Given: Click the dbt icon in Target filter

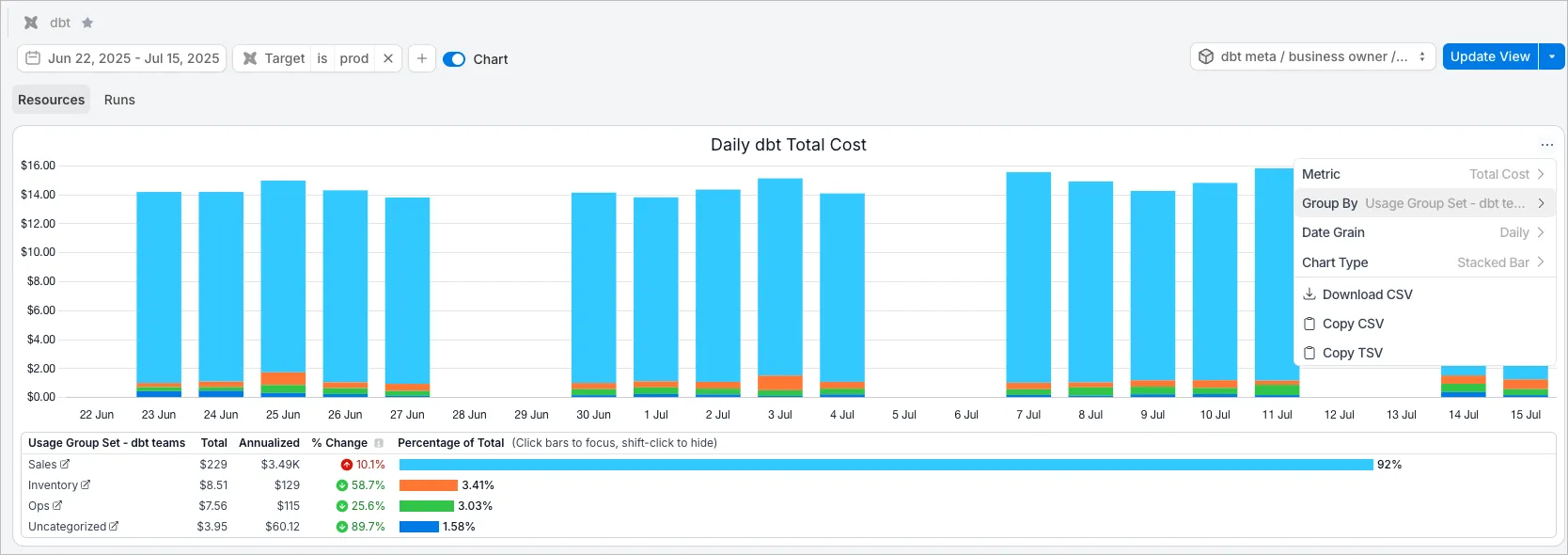Looking at the screenshot, I should [250, 58].
